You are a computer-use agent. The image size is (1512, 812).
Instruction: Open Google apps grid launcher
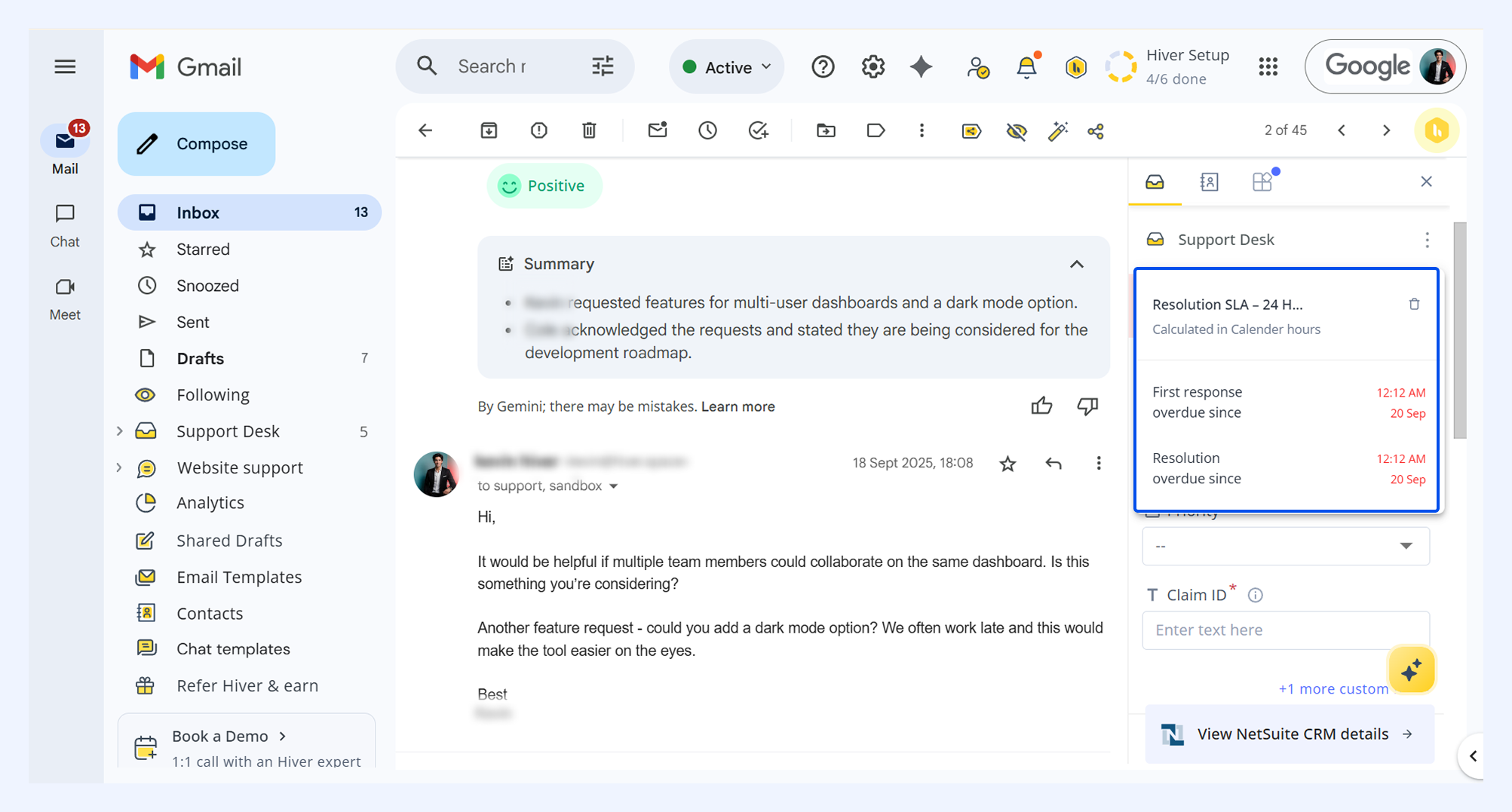tap(1268, 67)
